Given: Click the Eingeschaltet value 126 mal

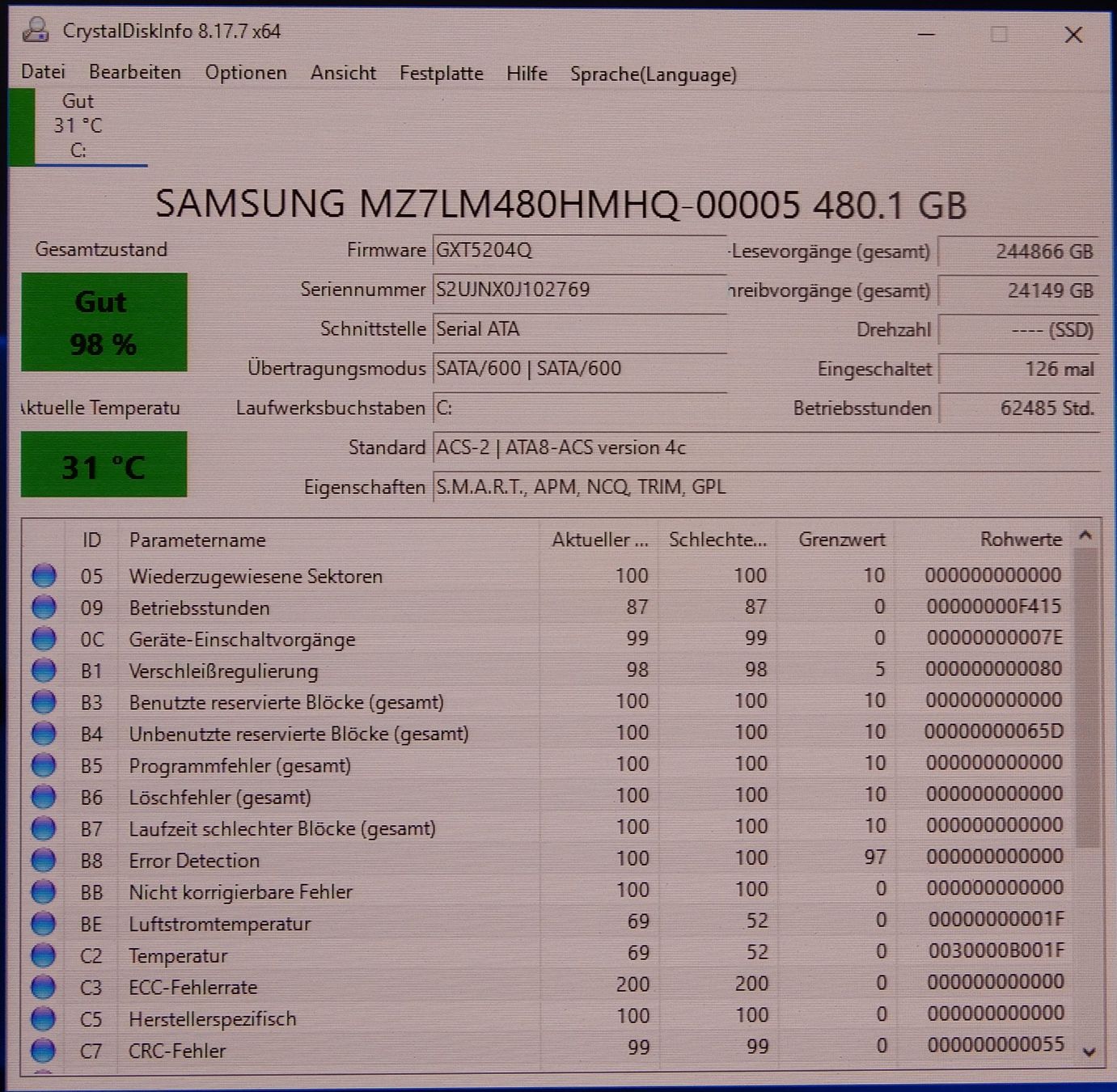Looking at the screenshot, I should 1018,369.
